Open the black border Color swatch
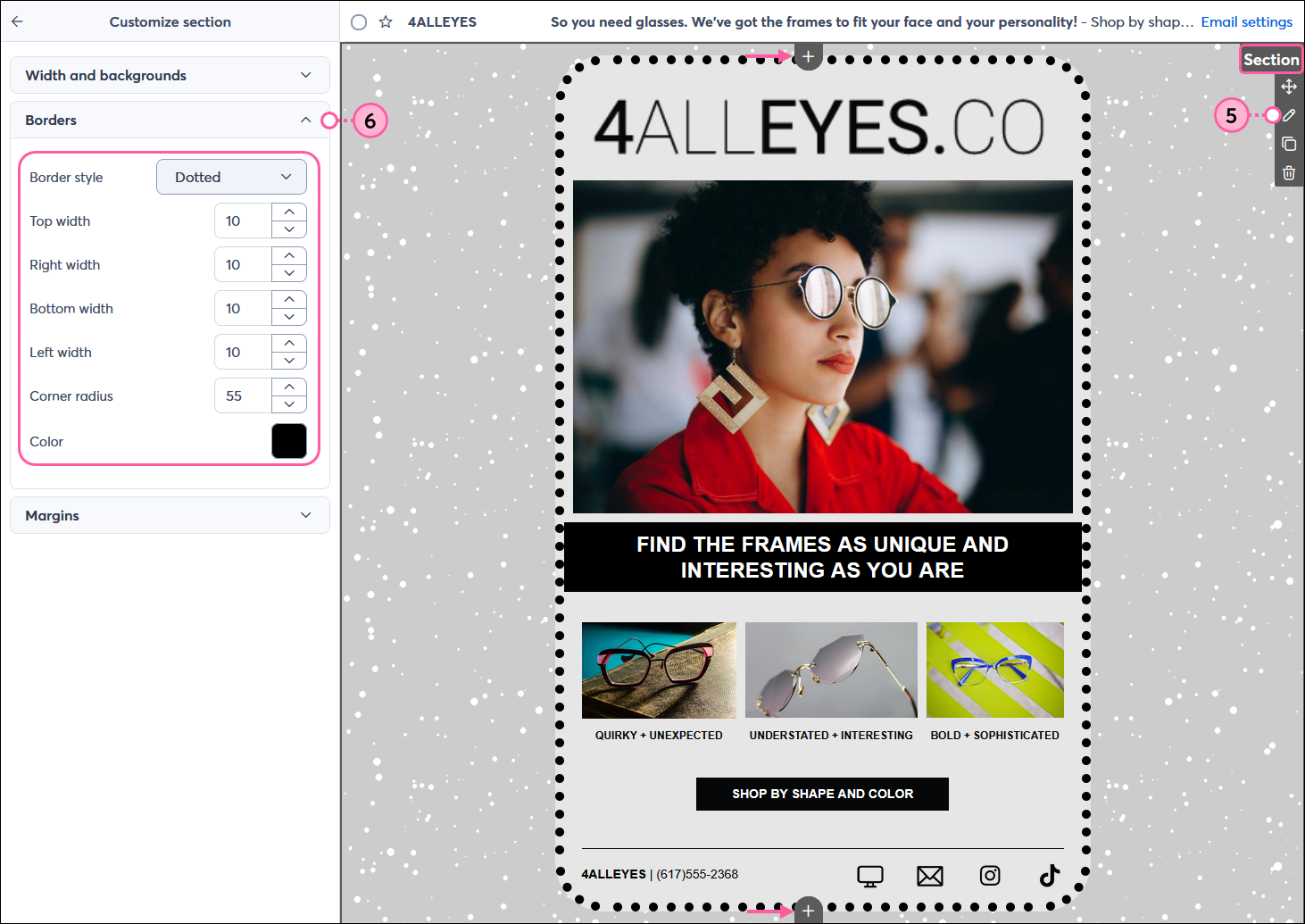This screenshot has width=1305, height=924. point(289,441)
